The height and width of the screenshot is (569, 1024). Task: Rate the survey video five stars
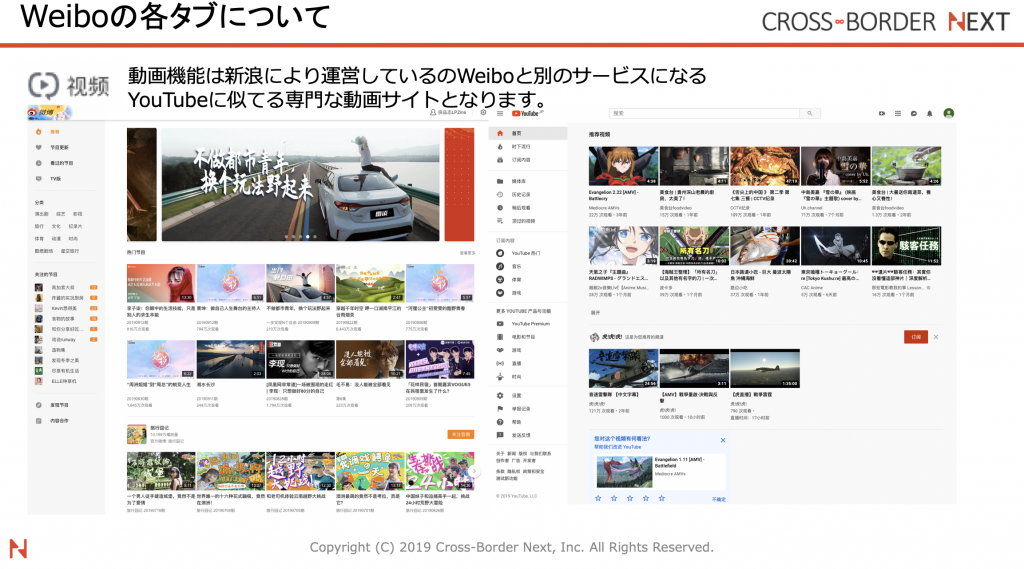point(662,498)
